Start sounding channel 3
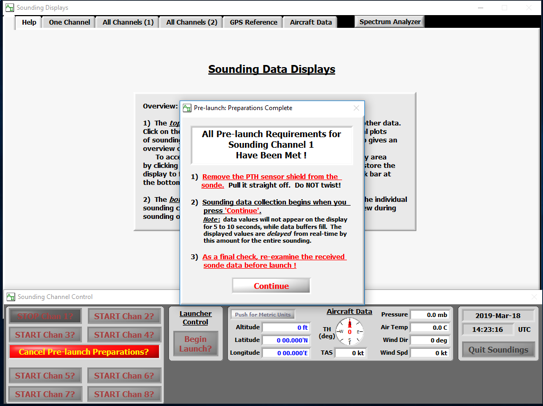This screenshot has width=543, height=406. pos(45,335)
